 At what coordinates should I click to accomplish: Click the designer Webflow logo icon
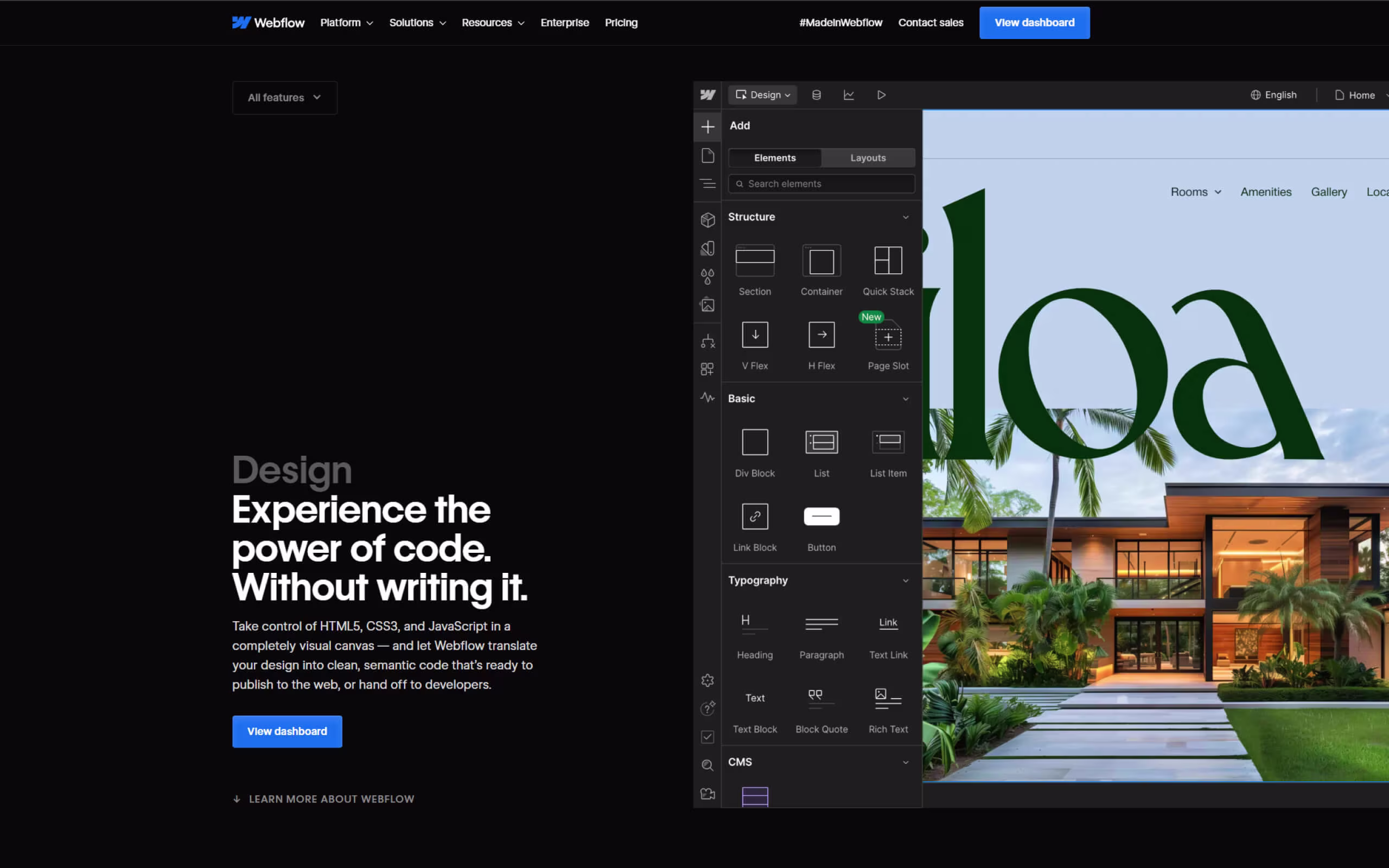point(708,95)
